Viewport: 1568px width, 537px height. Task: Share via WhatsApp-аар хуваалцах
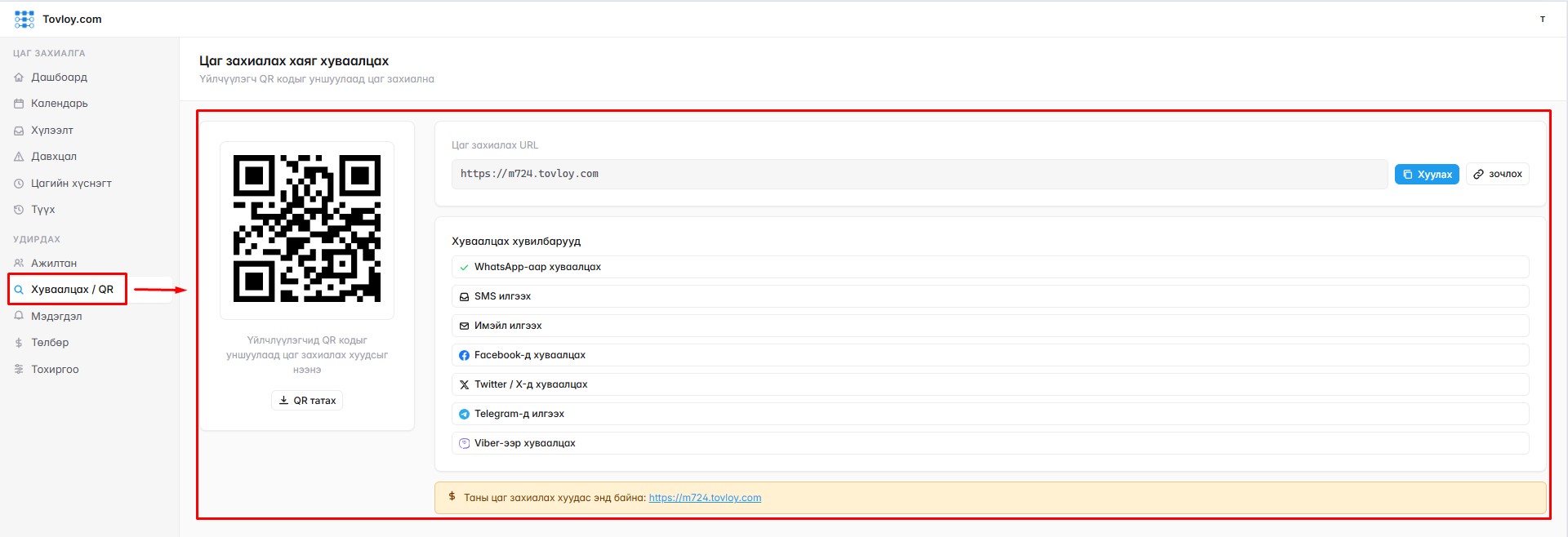[x=990, y=267]
